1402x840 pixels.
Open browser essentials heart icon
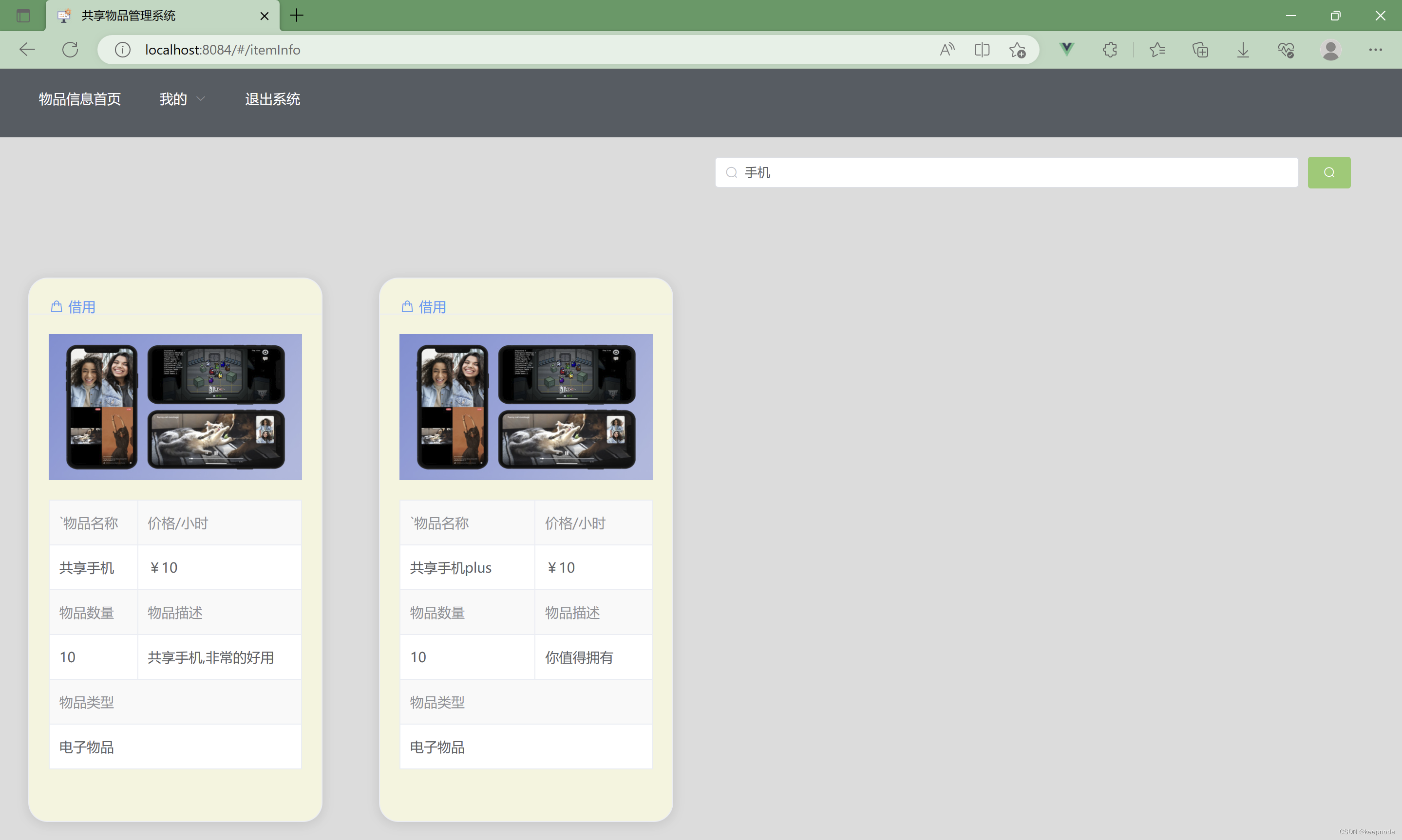[1286, 50]
